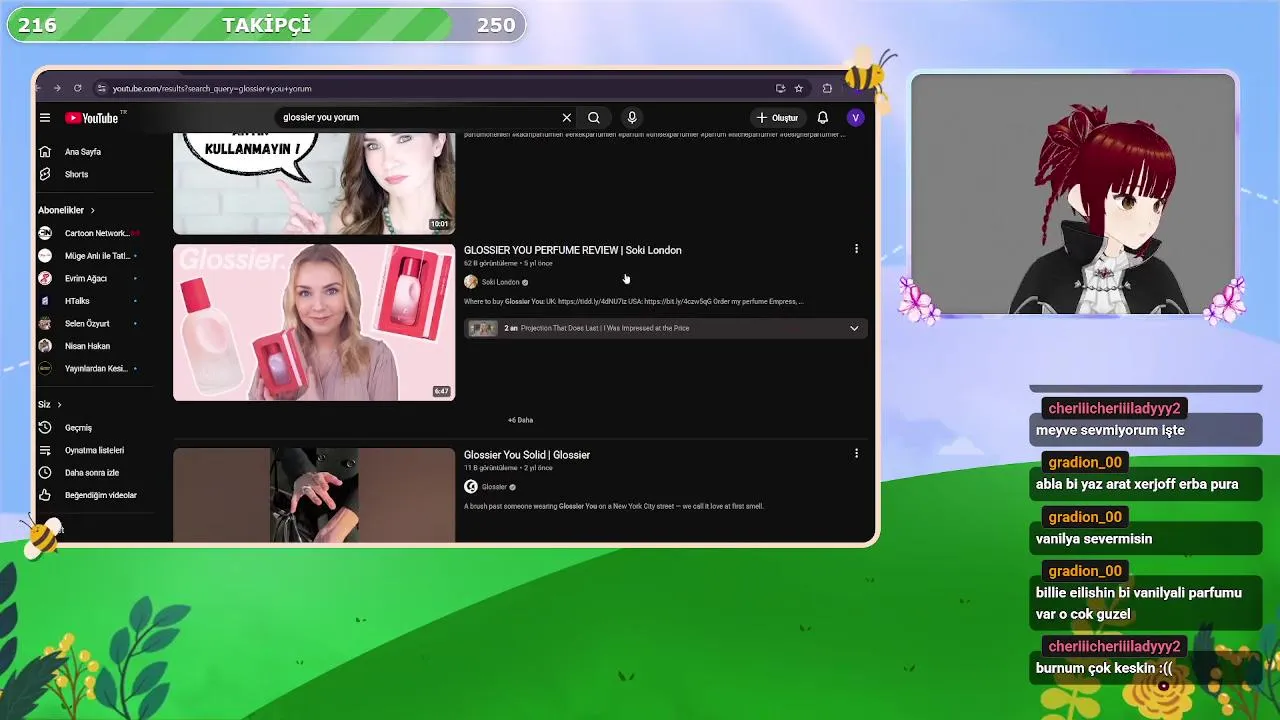Open the Oluştur create button

pyautogui.click(x=777, y=118)
